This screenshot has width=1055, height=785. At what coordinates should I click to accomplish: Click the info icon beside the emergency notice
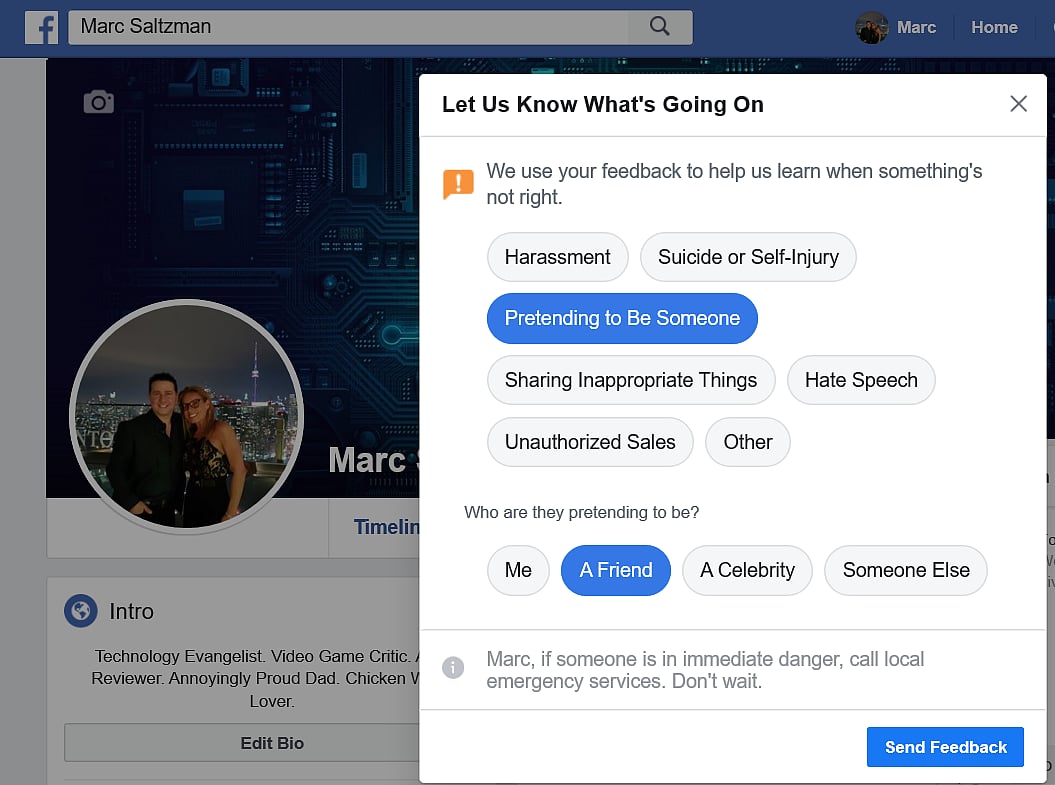(x=453, y=668)
